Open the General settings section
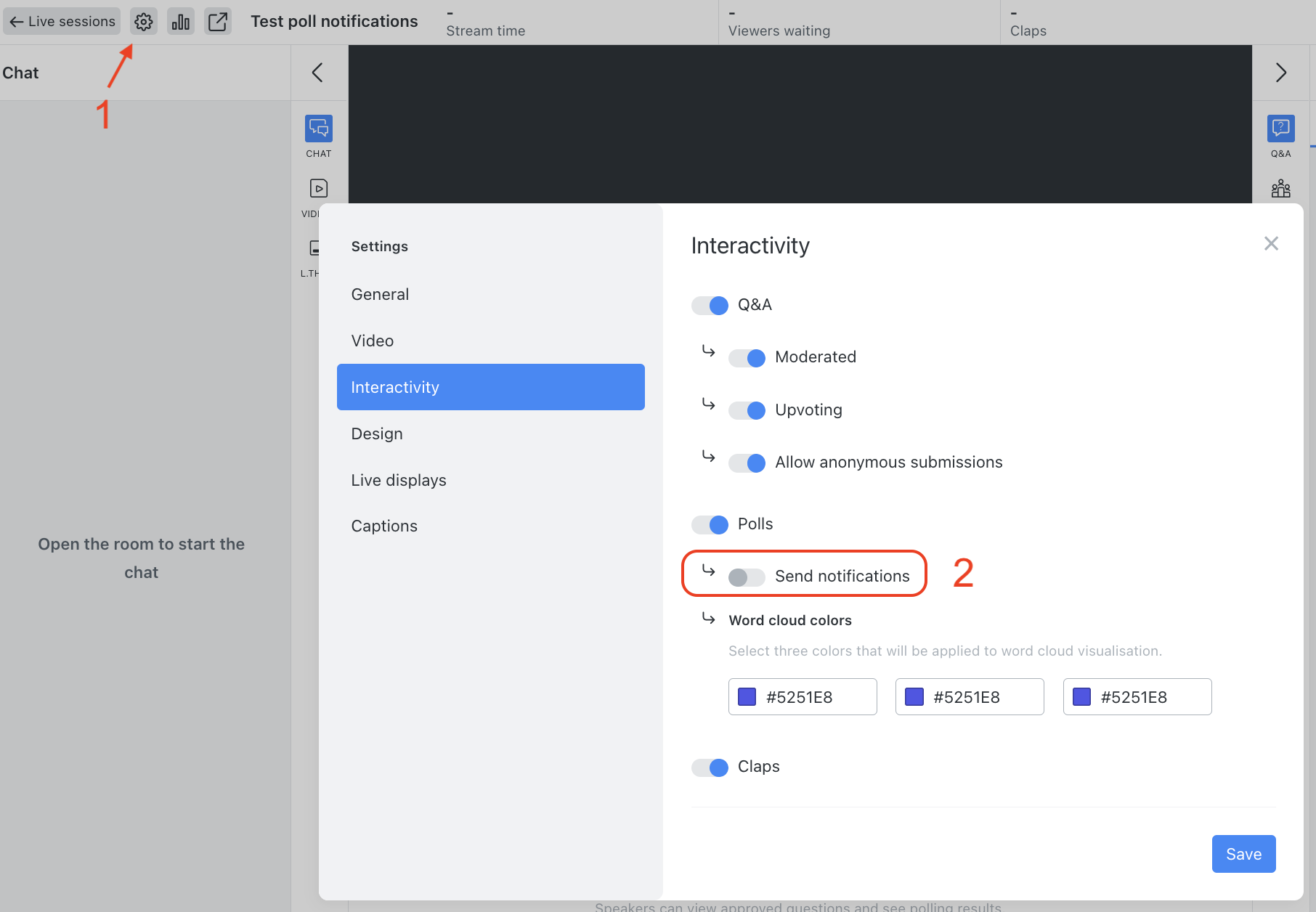1316x912 pixels. [x=491, y=294]
